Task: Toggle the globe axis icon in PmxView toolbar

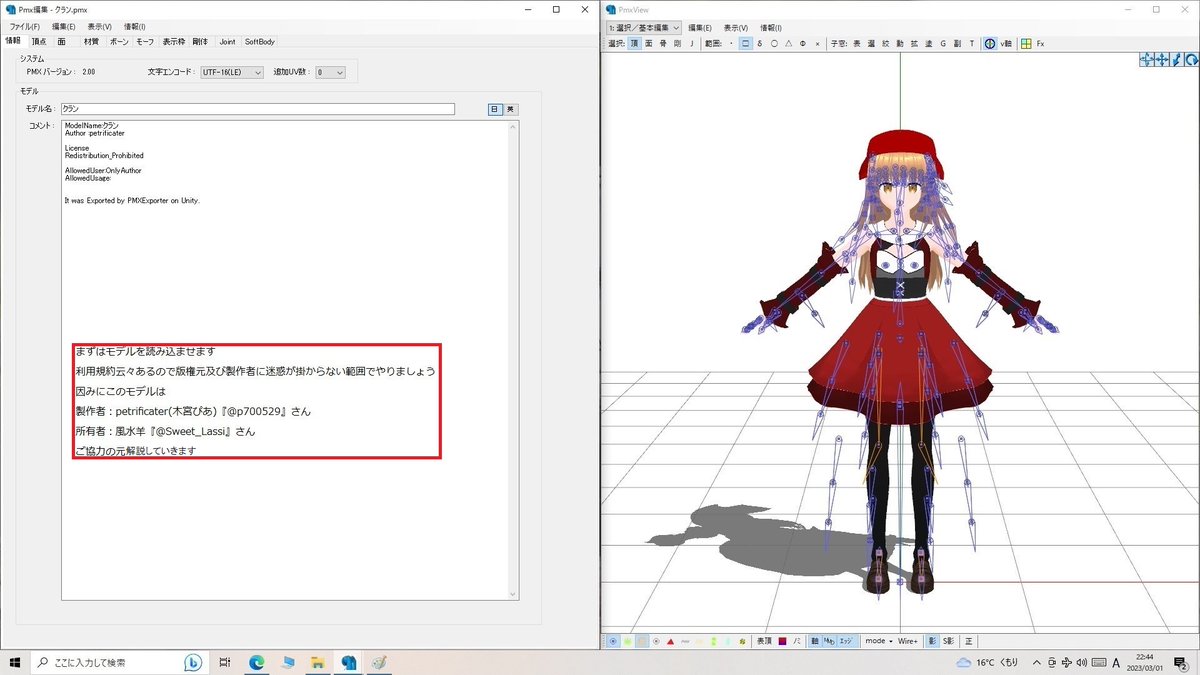Action: click(x=990, y=43)
